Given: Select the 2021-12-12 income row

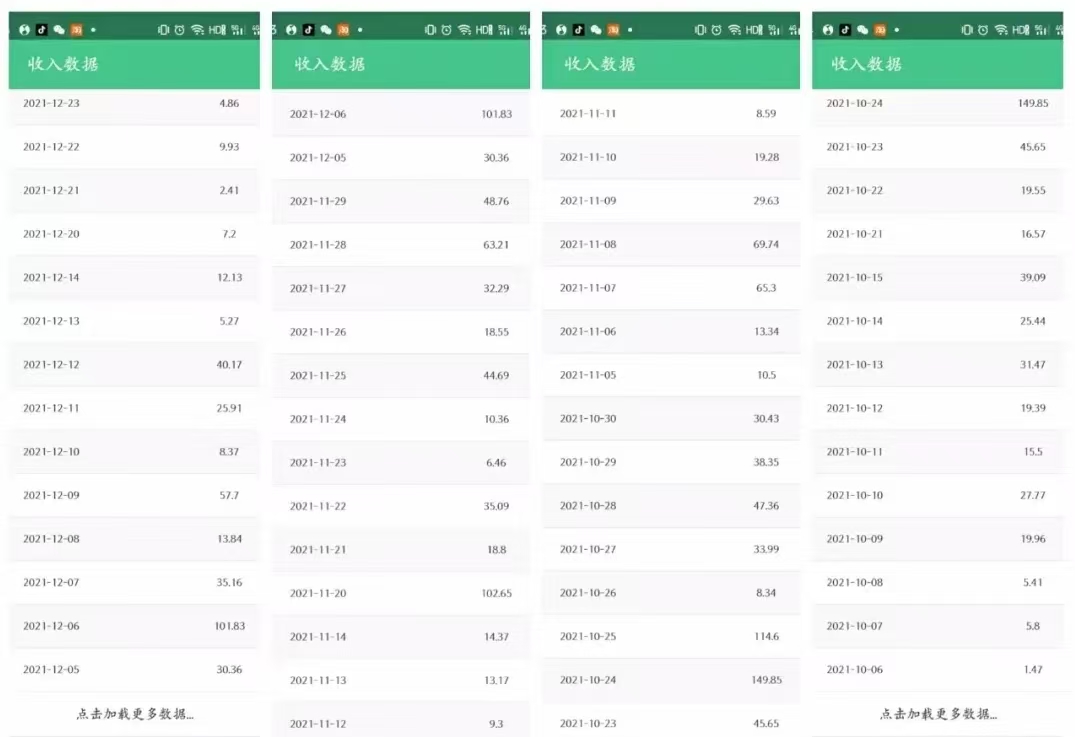Looking at the screenshot, I should [x=134, y=365].
